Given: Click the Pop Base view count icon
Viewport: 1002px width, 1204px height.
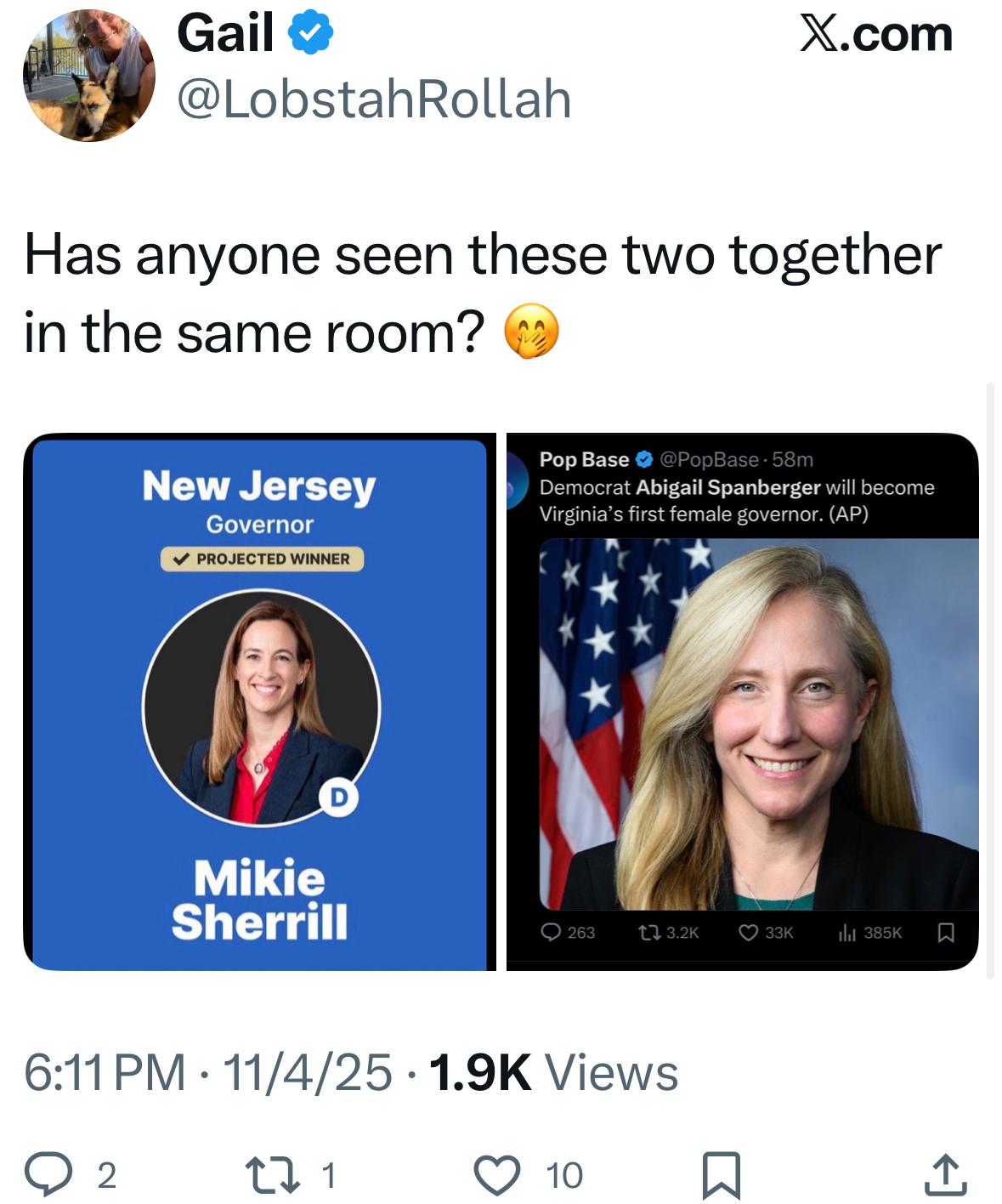Looking at the screenshot, I should coord(846,933).
